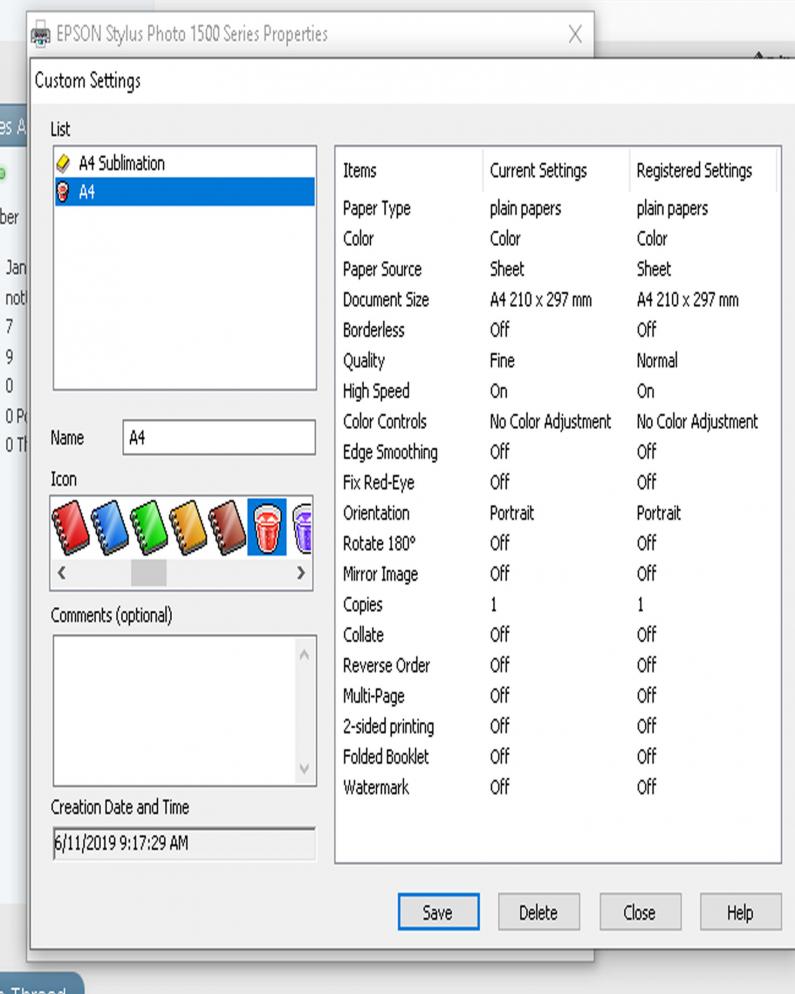Close the EPSON Properties window
Viewport: 795px width, 994px height.
coord(575,34)
